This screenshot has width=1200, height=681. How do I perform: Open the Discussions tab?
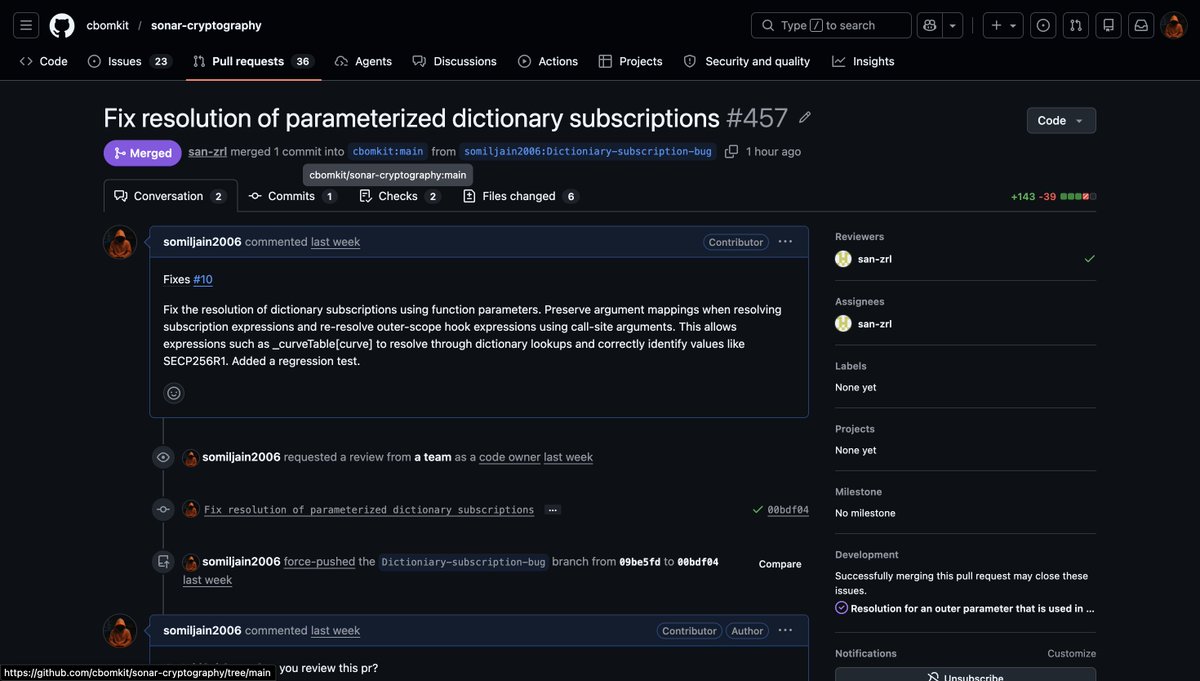click(454, 61)
